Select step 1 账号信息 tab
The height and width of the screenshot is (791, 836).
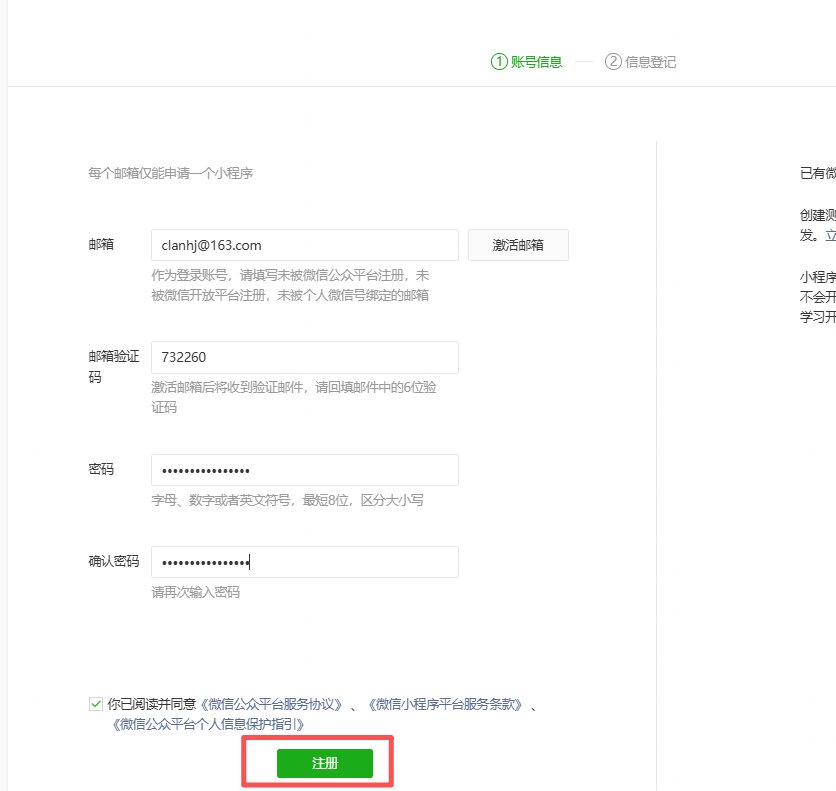(x=526, y=62)
